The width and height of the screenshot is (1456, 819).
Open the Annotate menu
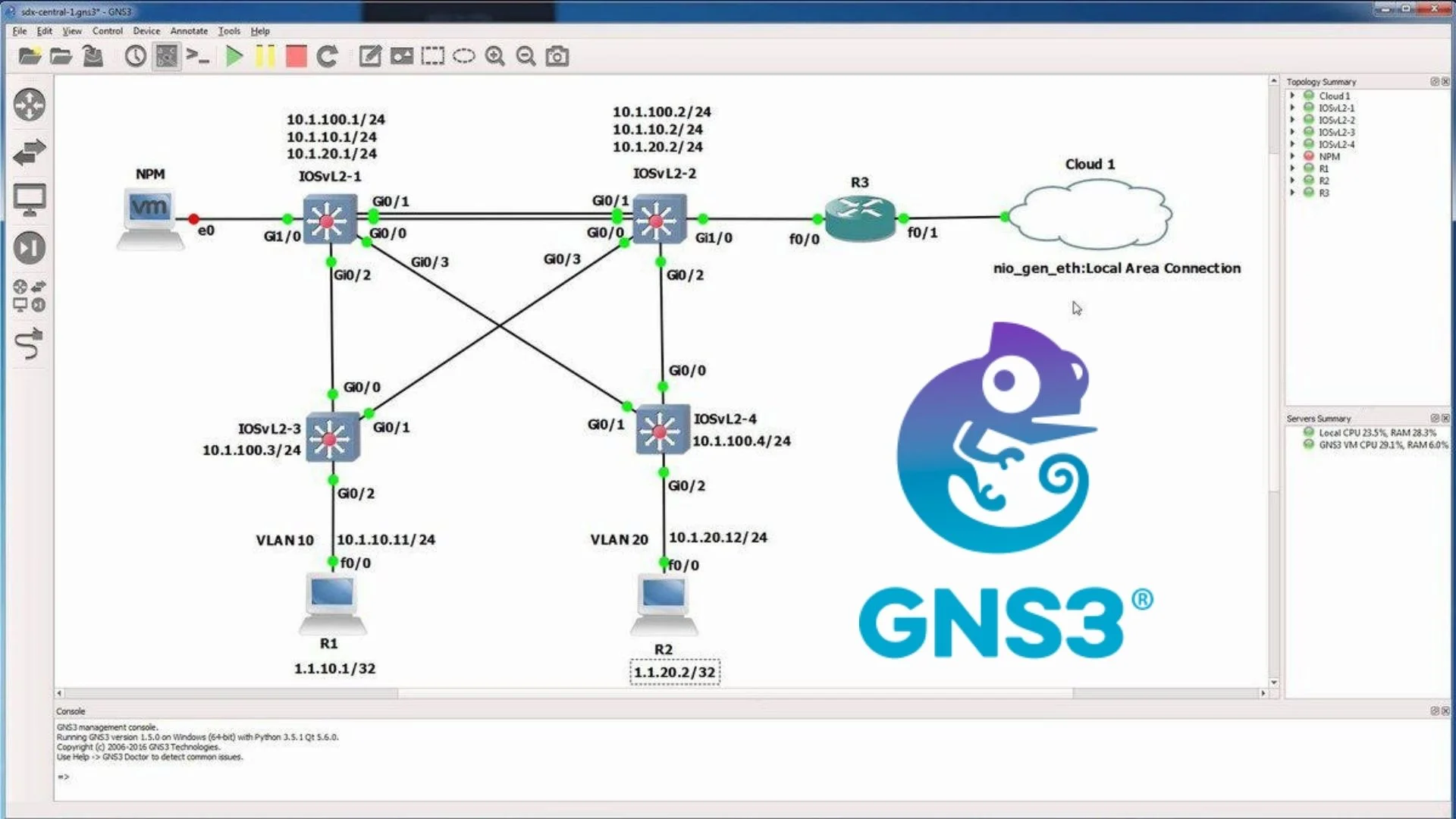tap(189, 31)
